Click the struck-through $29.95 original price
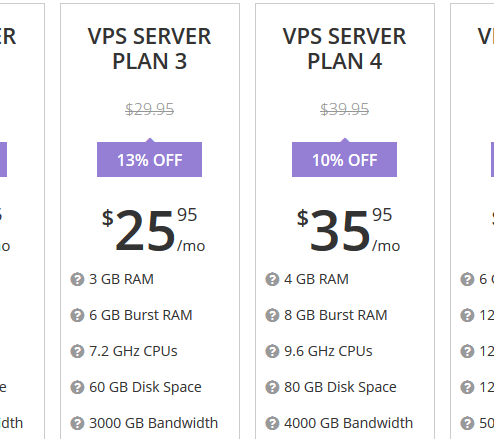The image size is (494, 439). pos(149,109)
